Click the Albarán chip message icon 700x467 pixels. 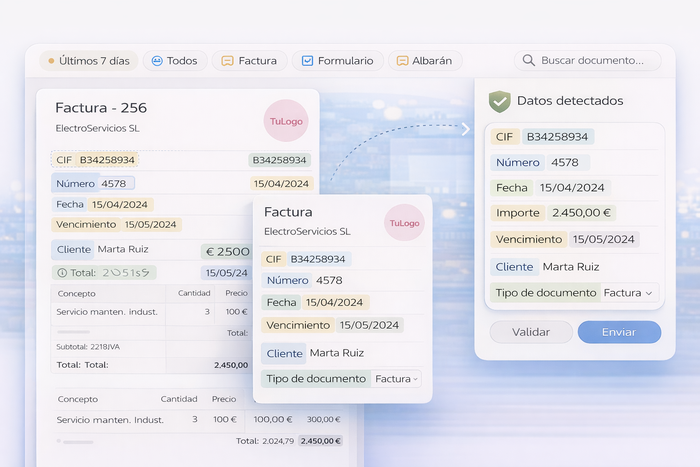pos(402,61)
